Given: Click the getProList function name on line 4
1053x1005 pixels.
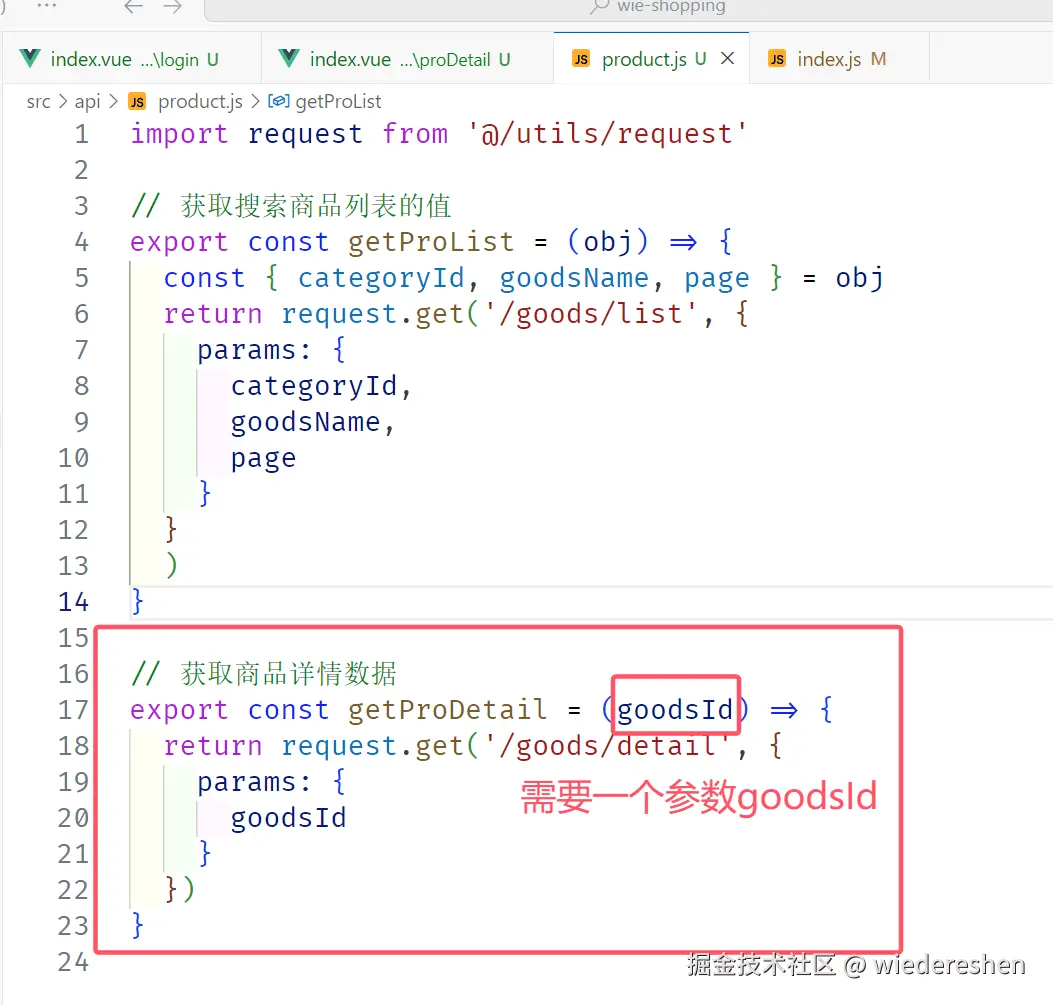Looking at the screenshot, I should (x=431, y=242).
